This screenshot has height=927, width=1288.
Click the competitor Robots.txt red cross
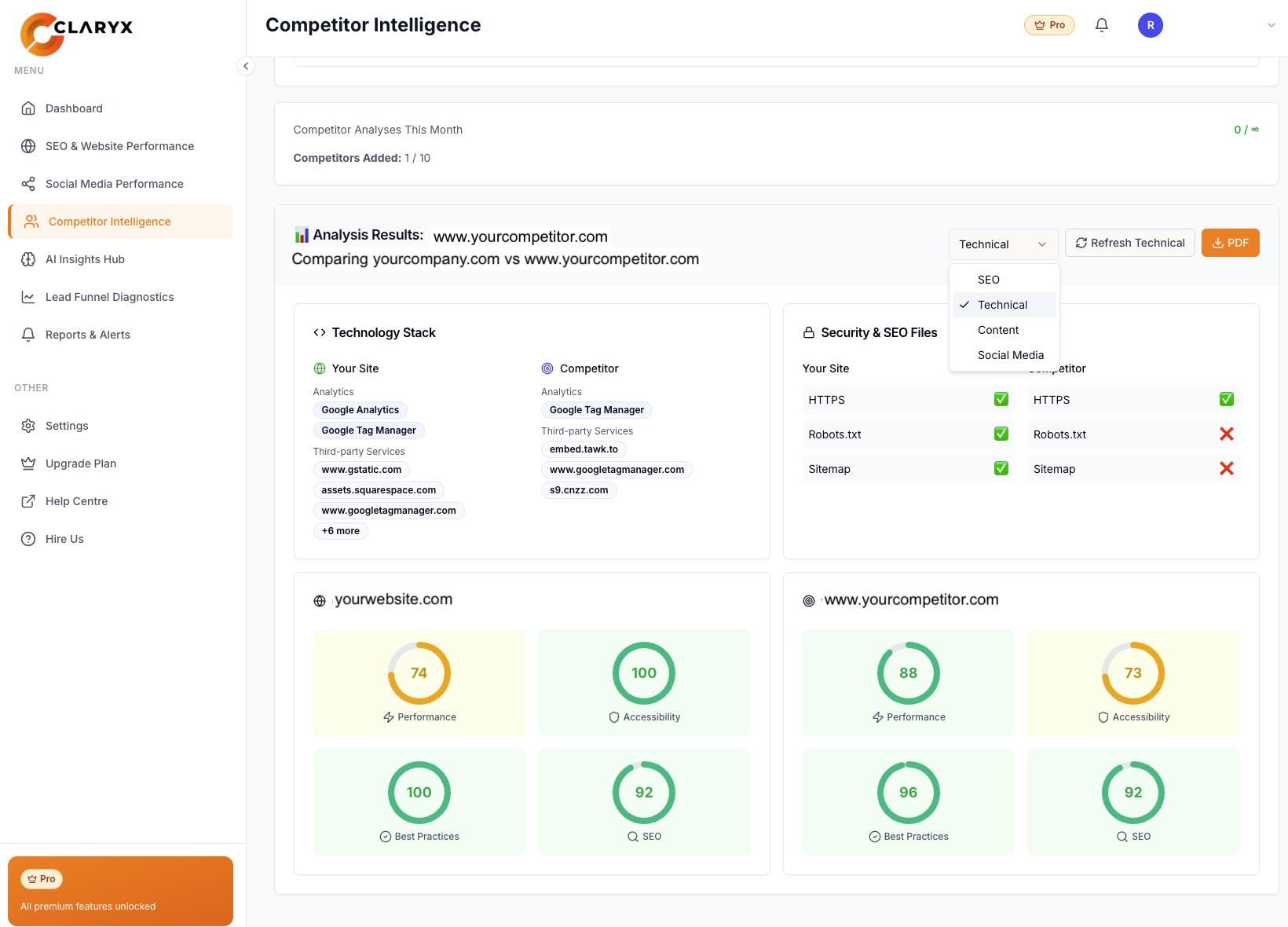(1226, 434)
